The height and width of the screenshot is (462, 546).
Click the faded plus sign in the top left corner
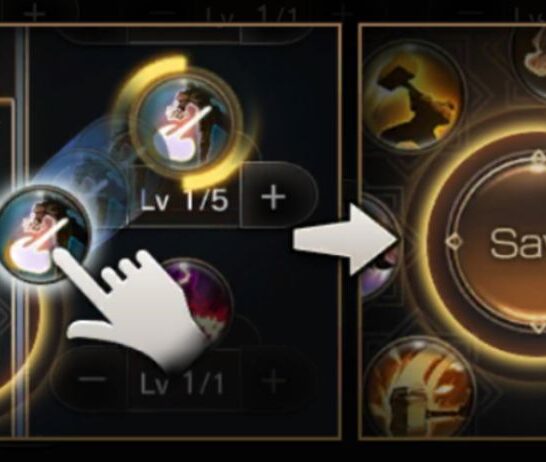(35, 13)
